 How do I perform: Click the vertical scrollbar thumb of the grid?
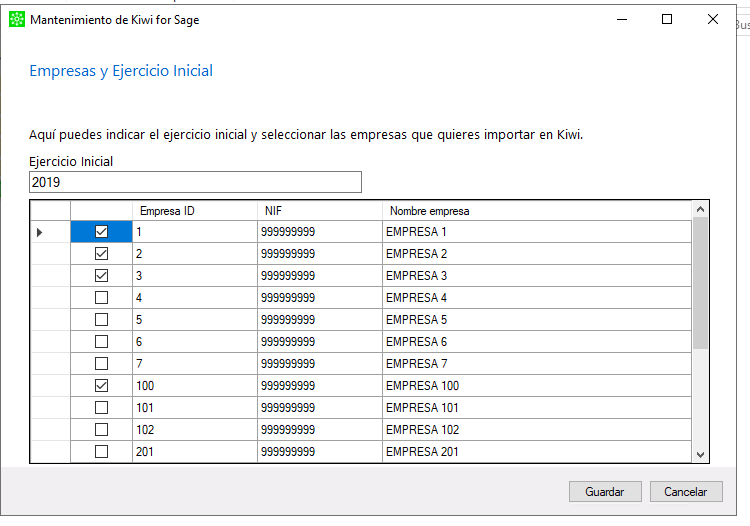(x=700, y=283)
